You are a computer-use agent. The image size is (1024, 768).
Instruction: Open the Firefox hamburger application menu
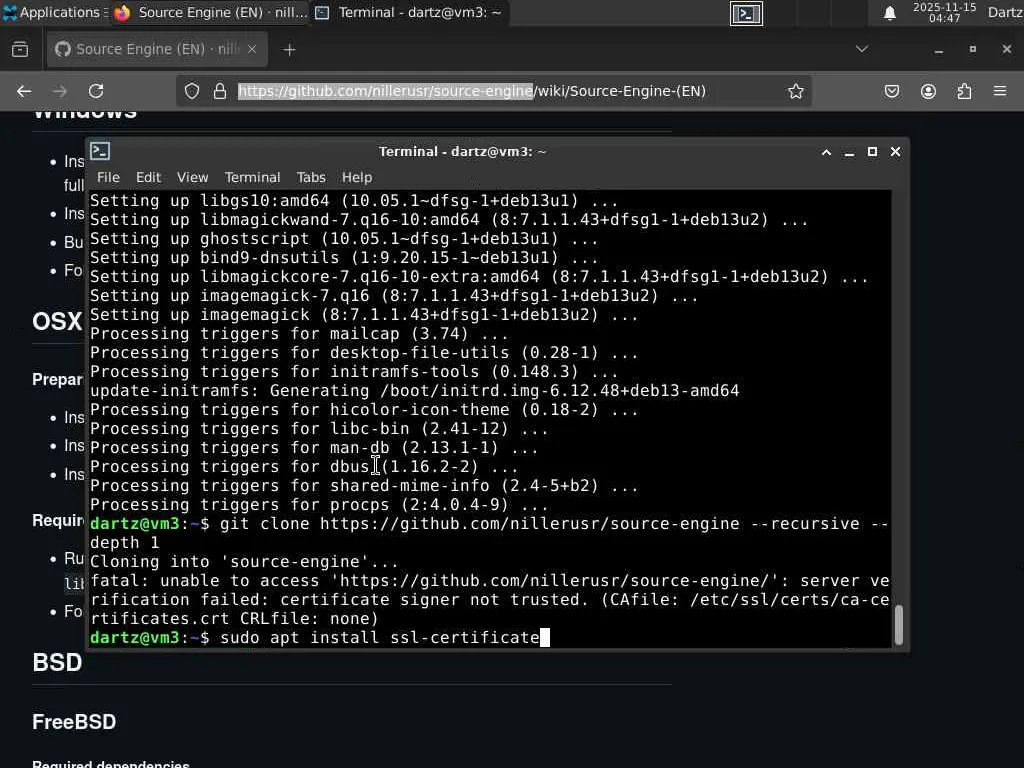click(1000, 91)
